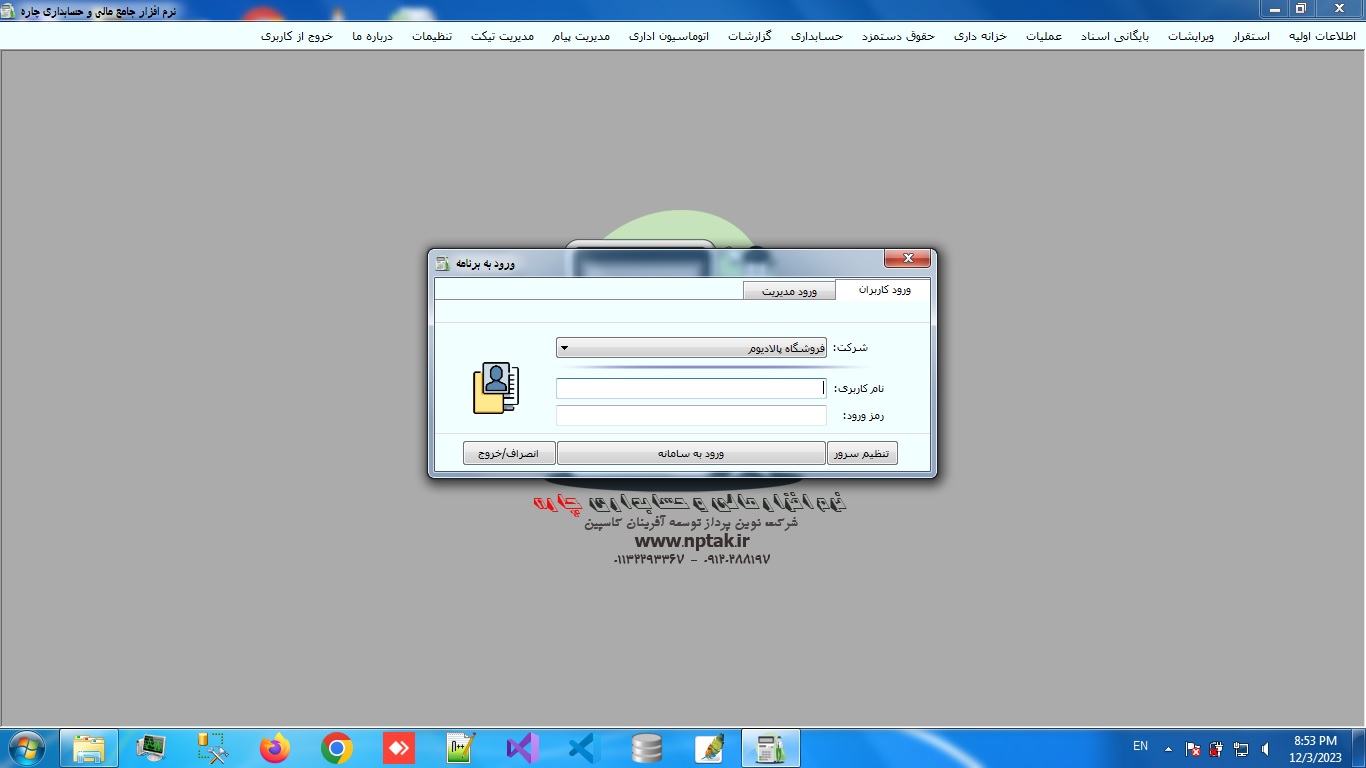Open Notepad++ from the taskbar
The width and height of the screenshot is (1366, 768).
coord(460,748)
